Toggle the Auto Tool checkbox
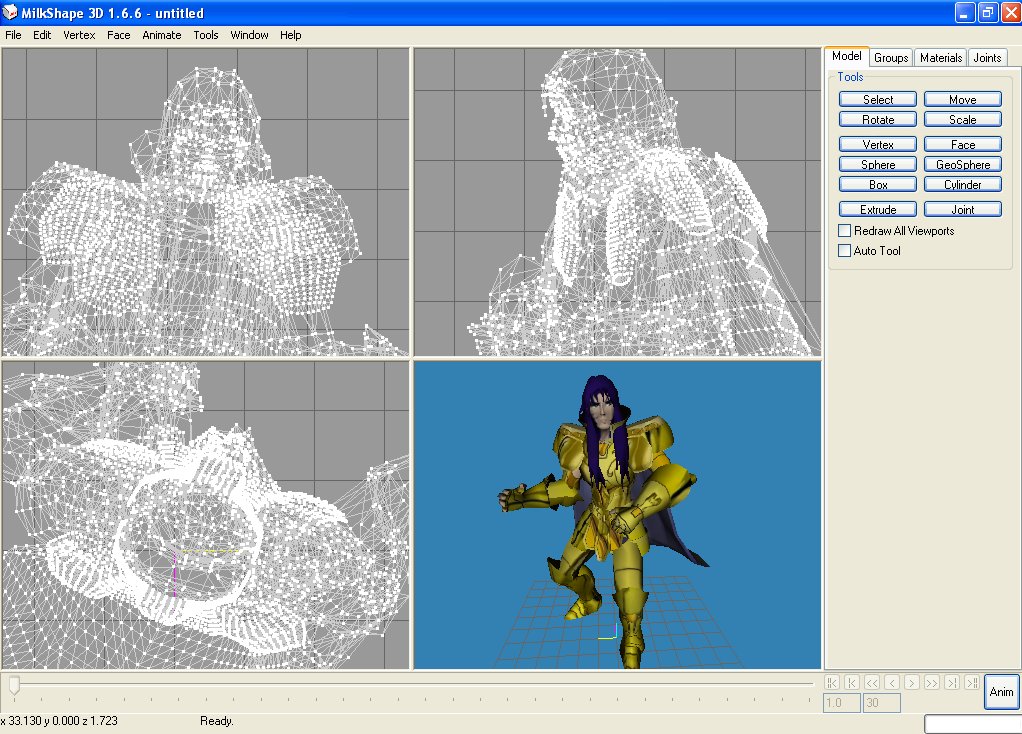The height and width of the screenshot is (734, 1022). 844,250
